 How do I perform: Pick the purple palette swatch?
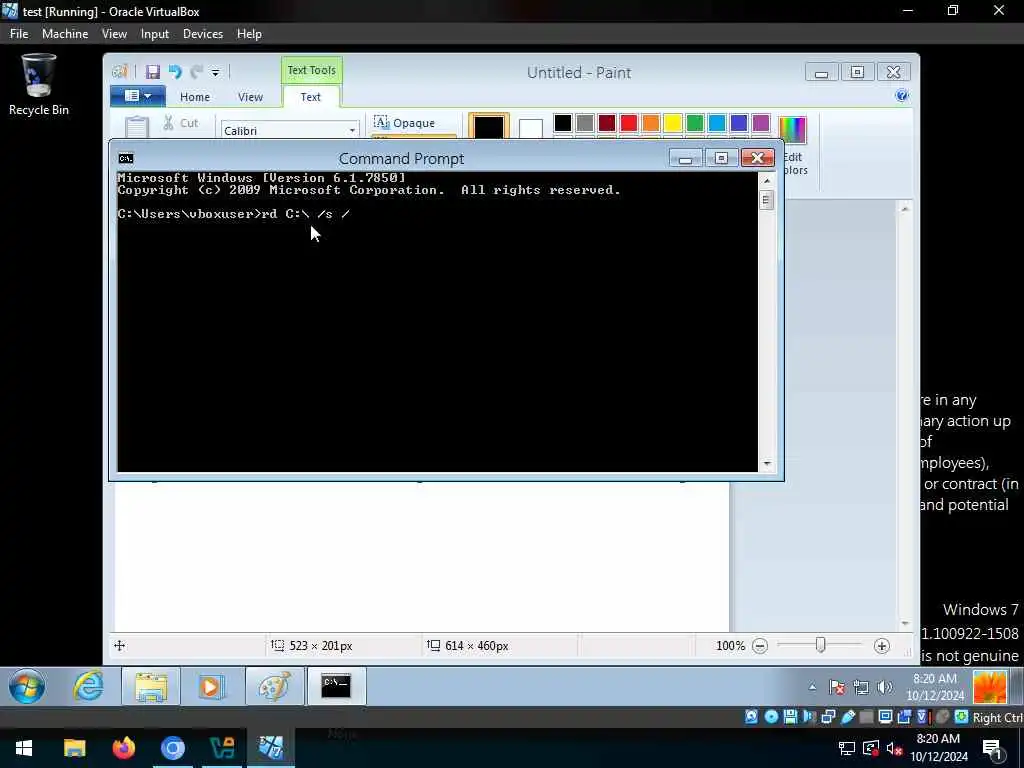761,123
